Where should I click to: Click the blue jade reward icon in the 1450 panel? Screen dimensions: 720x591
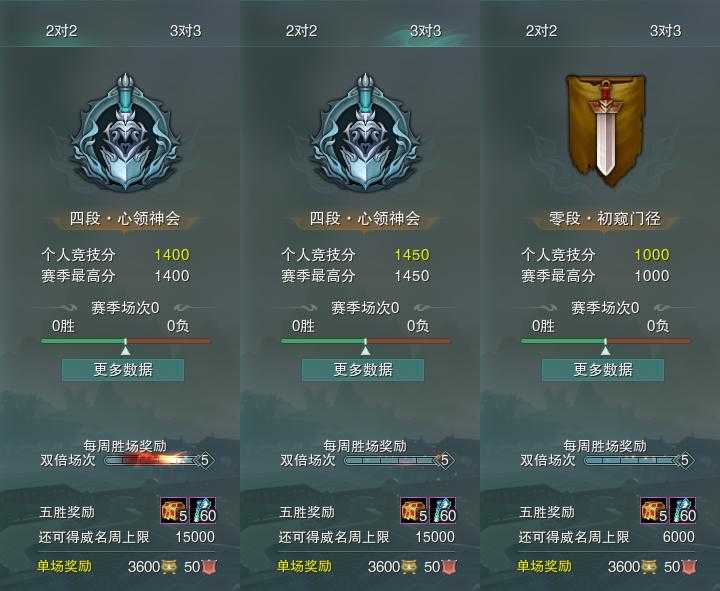tap(443, 511)
